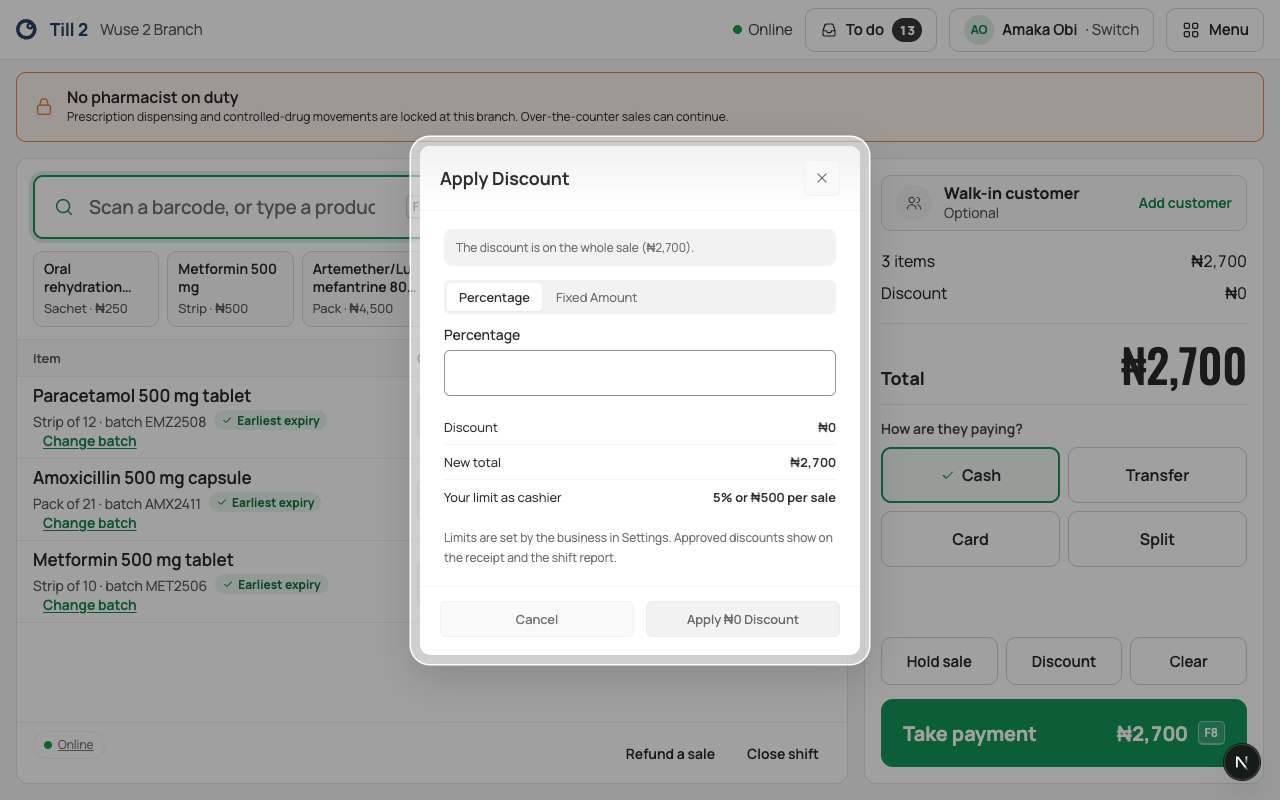Focus the Percentage input field

click(640, 373)
